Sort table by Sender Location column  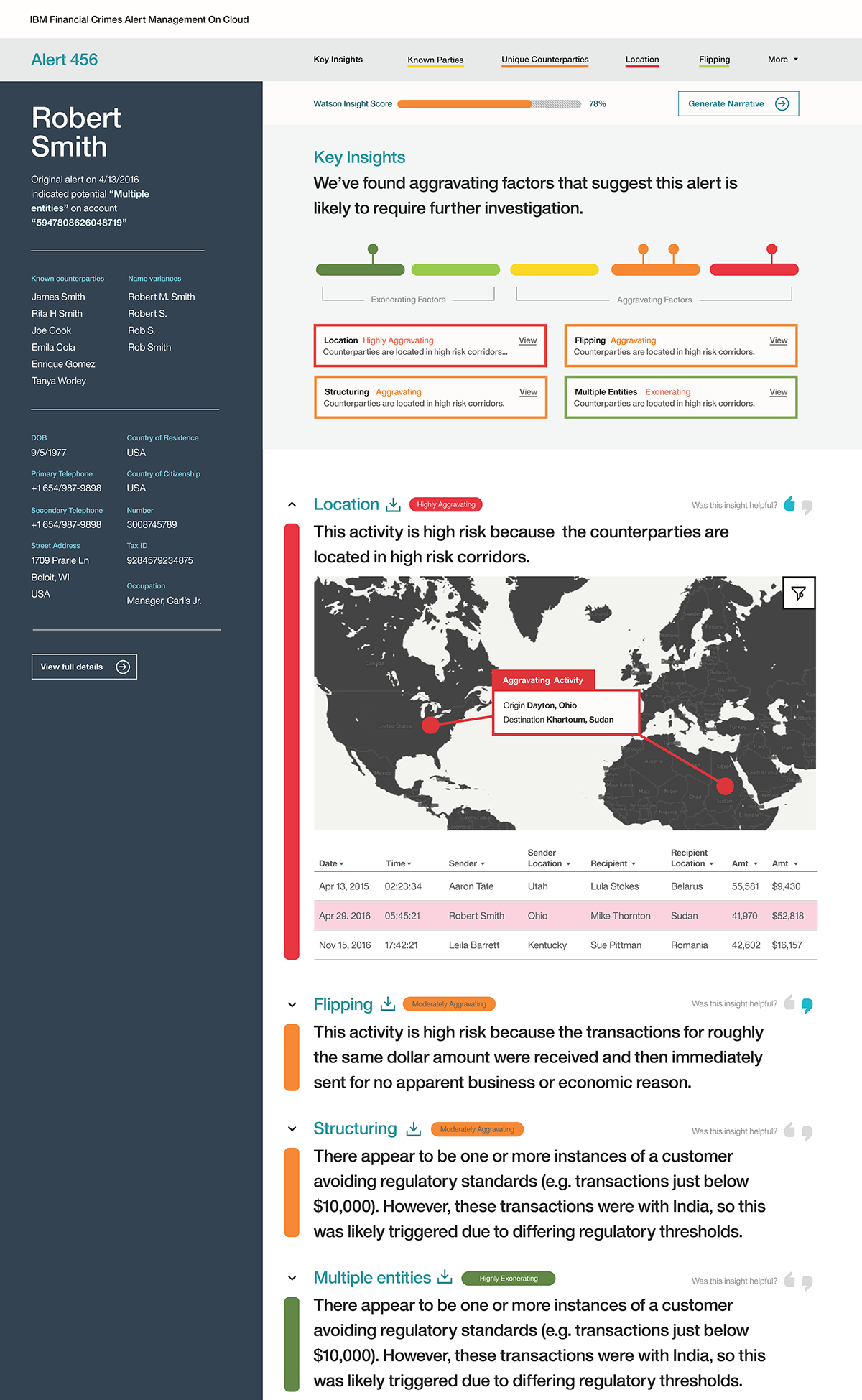coord(549,858)
